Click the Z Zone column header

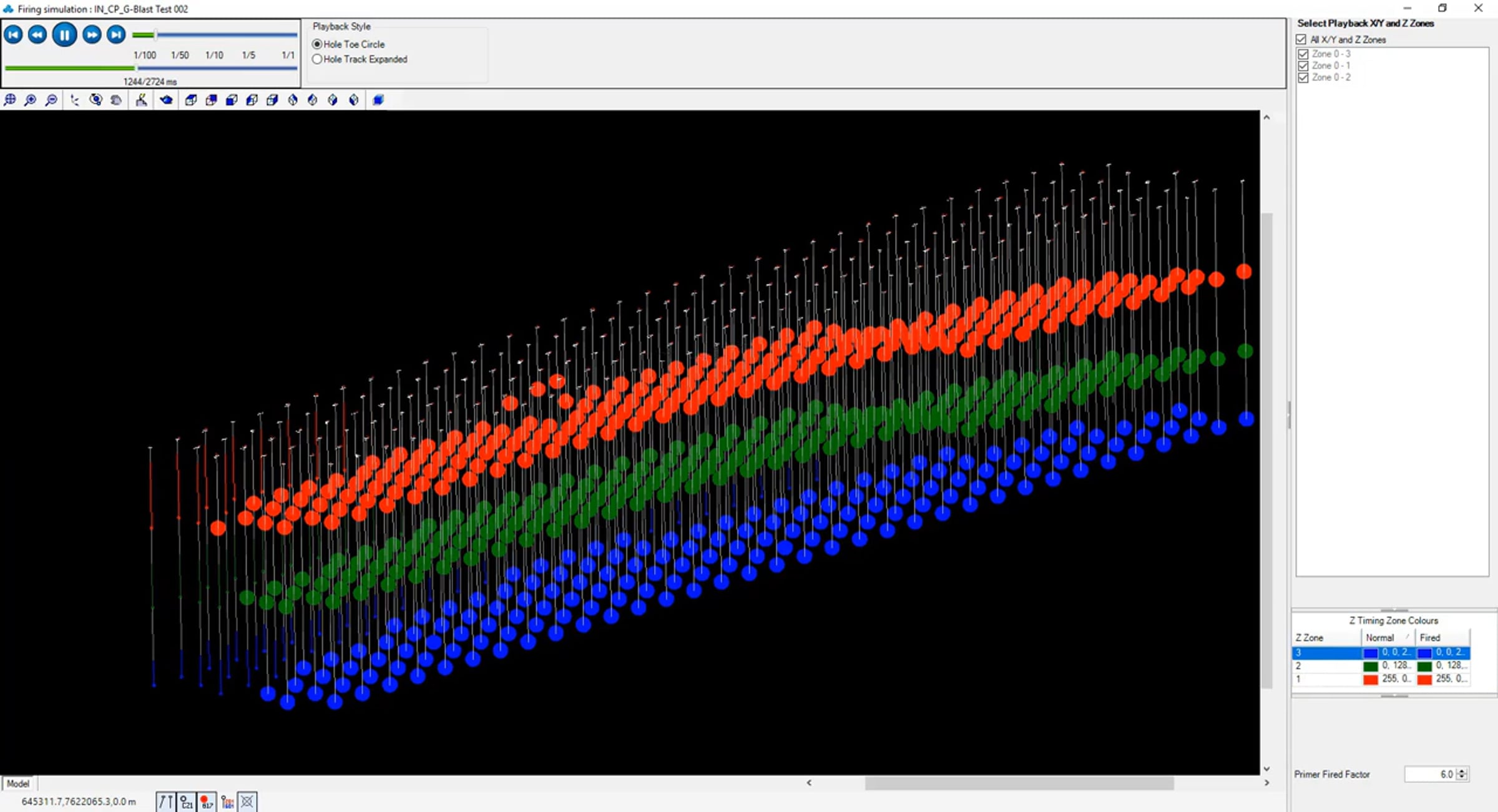click(1326, 637)
